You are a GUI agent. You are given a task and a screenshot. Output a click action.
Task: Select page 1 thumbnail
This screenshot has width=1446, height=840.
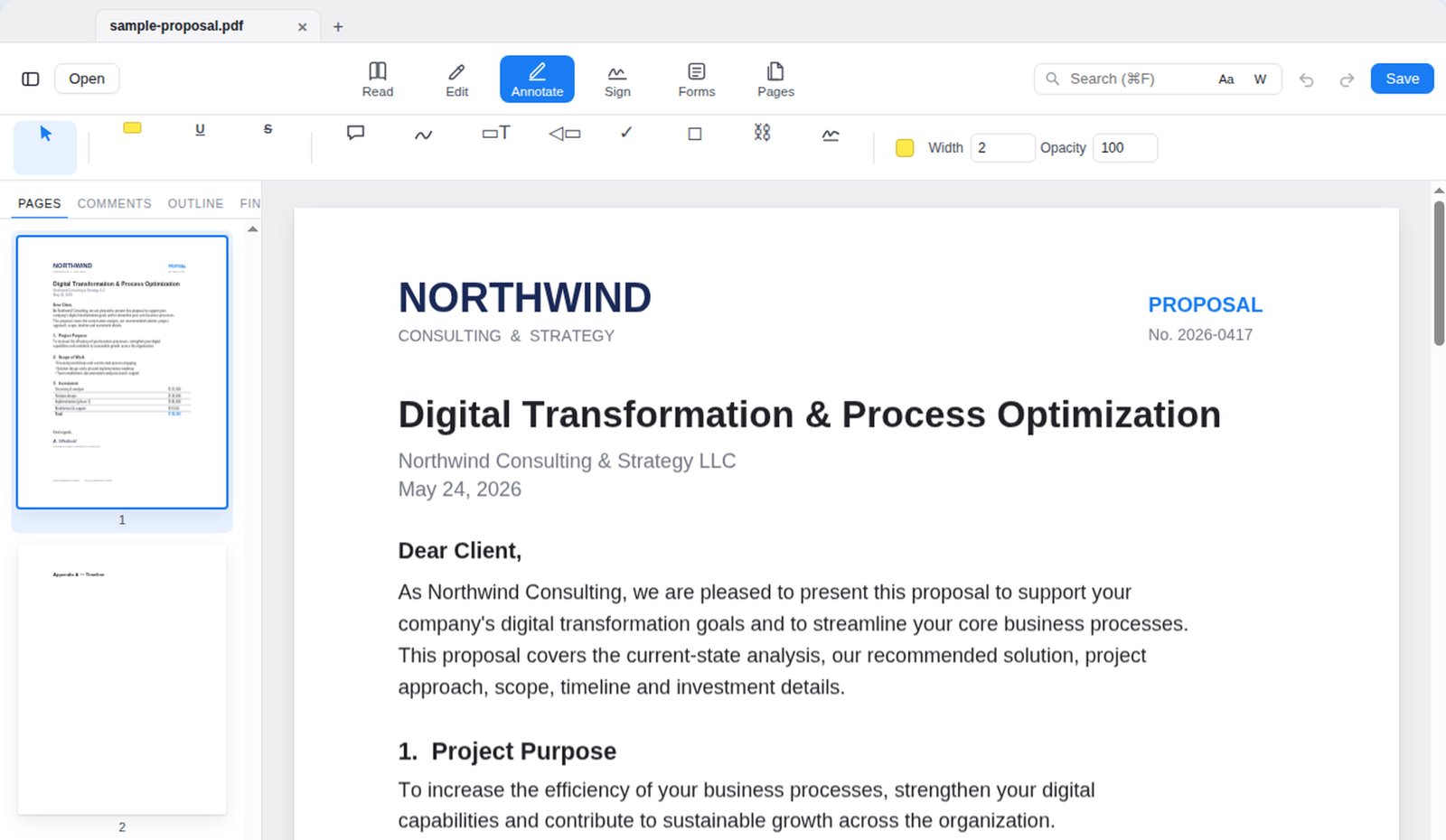[x=122, y=372]
